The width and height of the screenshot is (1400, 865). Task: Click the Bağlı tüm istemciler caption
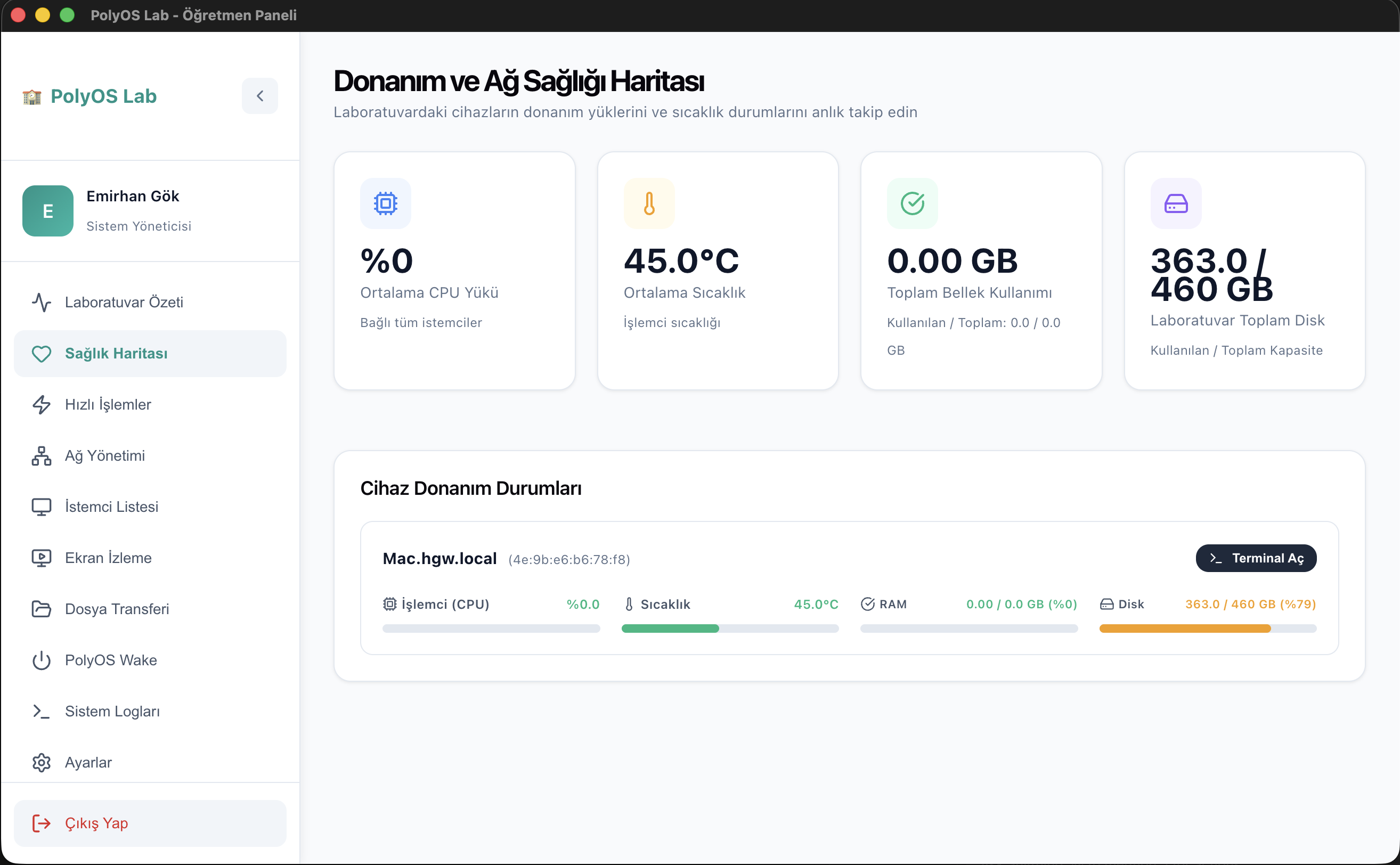click(421, 323)
